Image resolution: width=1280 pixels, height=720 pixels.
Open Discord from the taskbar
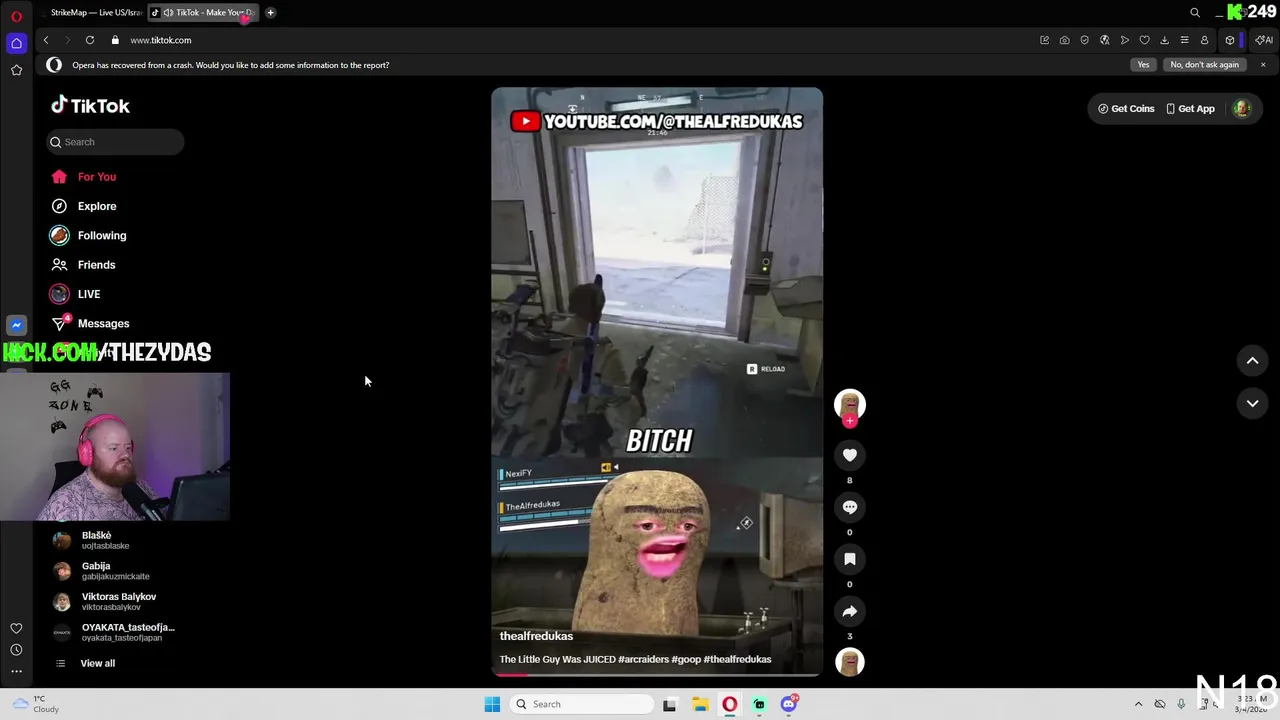(x=789, y=704)
